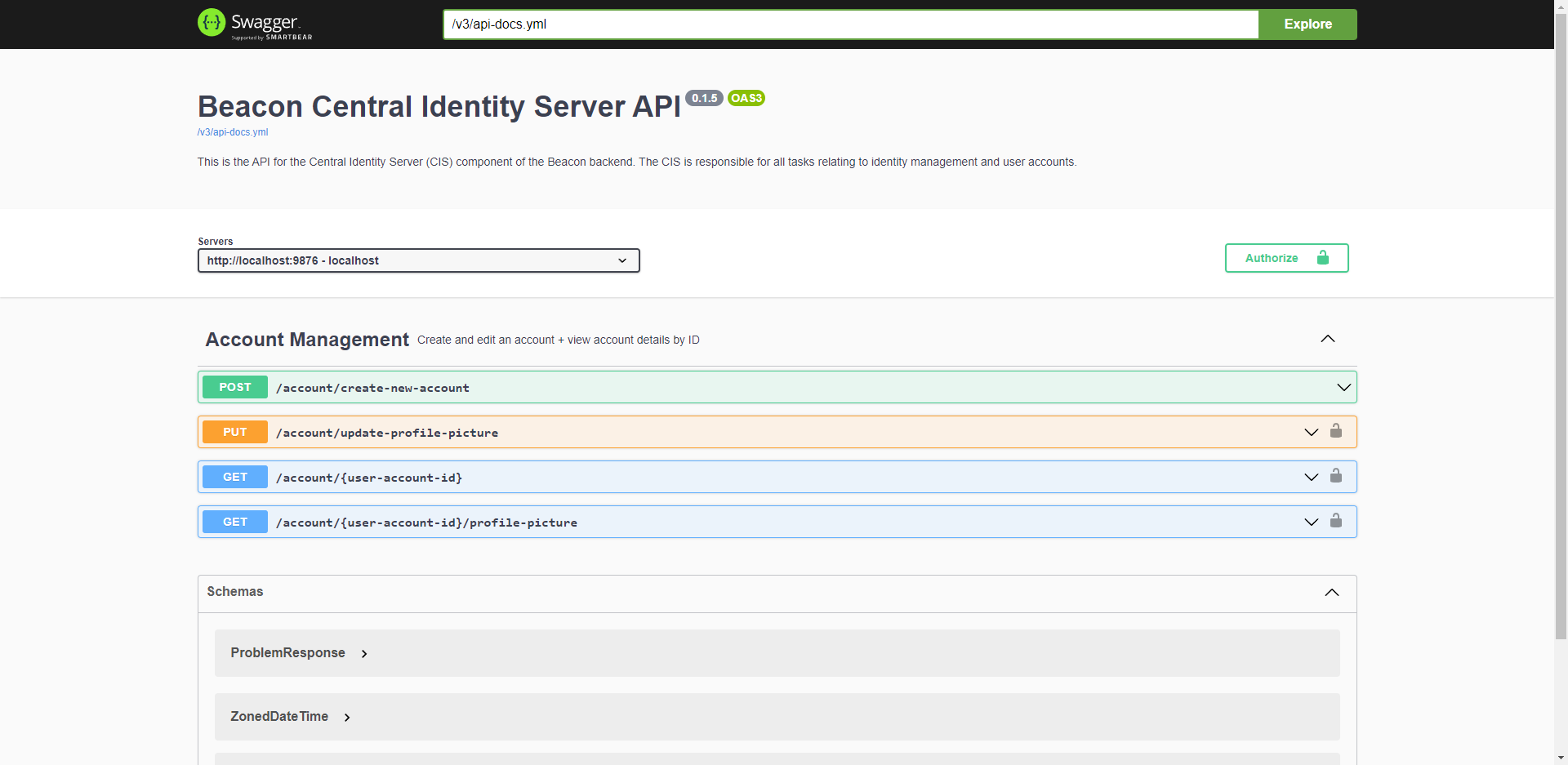The width and height of the screenshot is (1568, 765).
Task: Click lock icon on profile-picture GET endpoint
Action: (x=1336, y=520)
